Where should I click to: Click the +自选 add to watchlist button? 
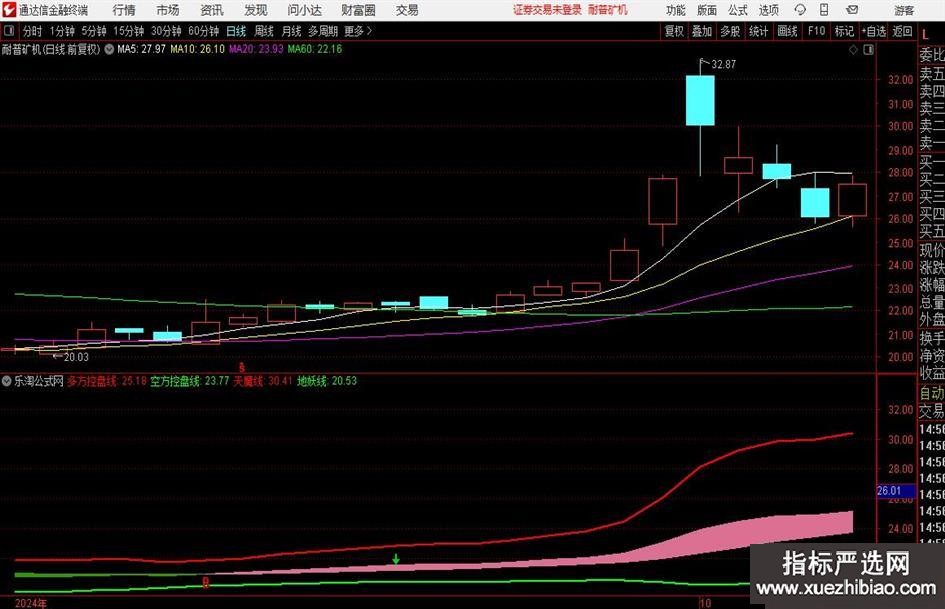pyautogui.click(x=875, y=31)
